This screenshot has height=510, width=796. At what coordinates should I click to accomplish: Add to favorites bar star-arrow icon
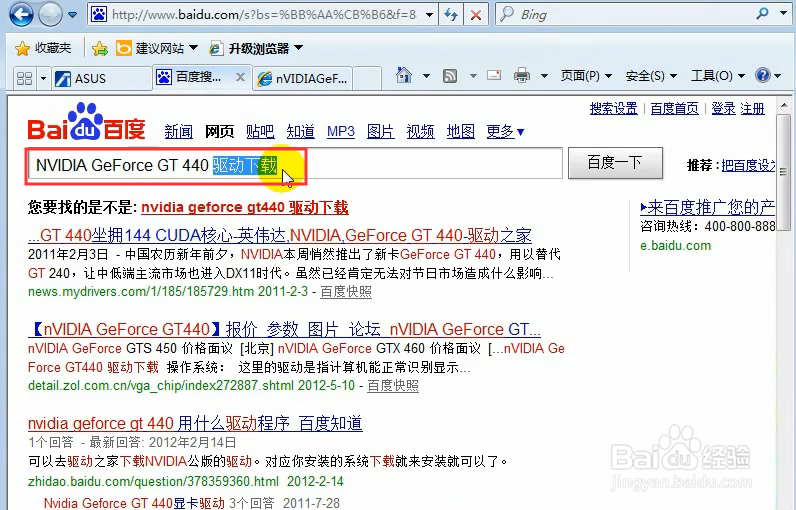100,48
